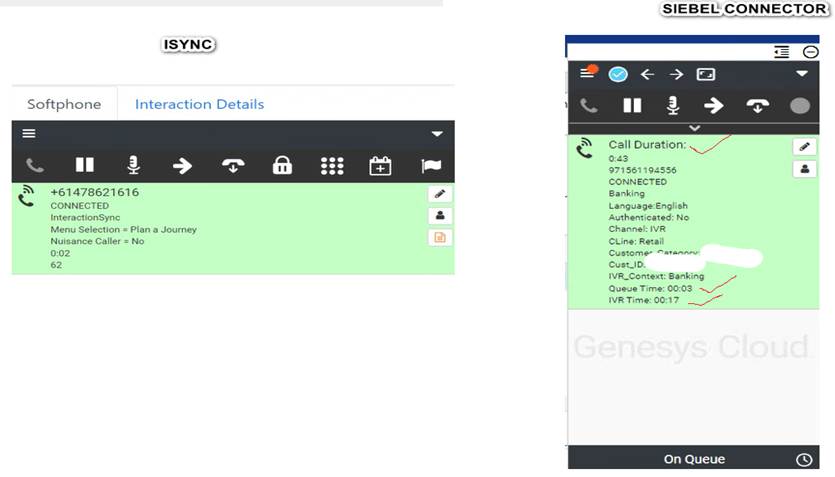Open the ISYNC softphone hamburger menu

tap(29, 134)
